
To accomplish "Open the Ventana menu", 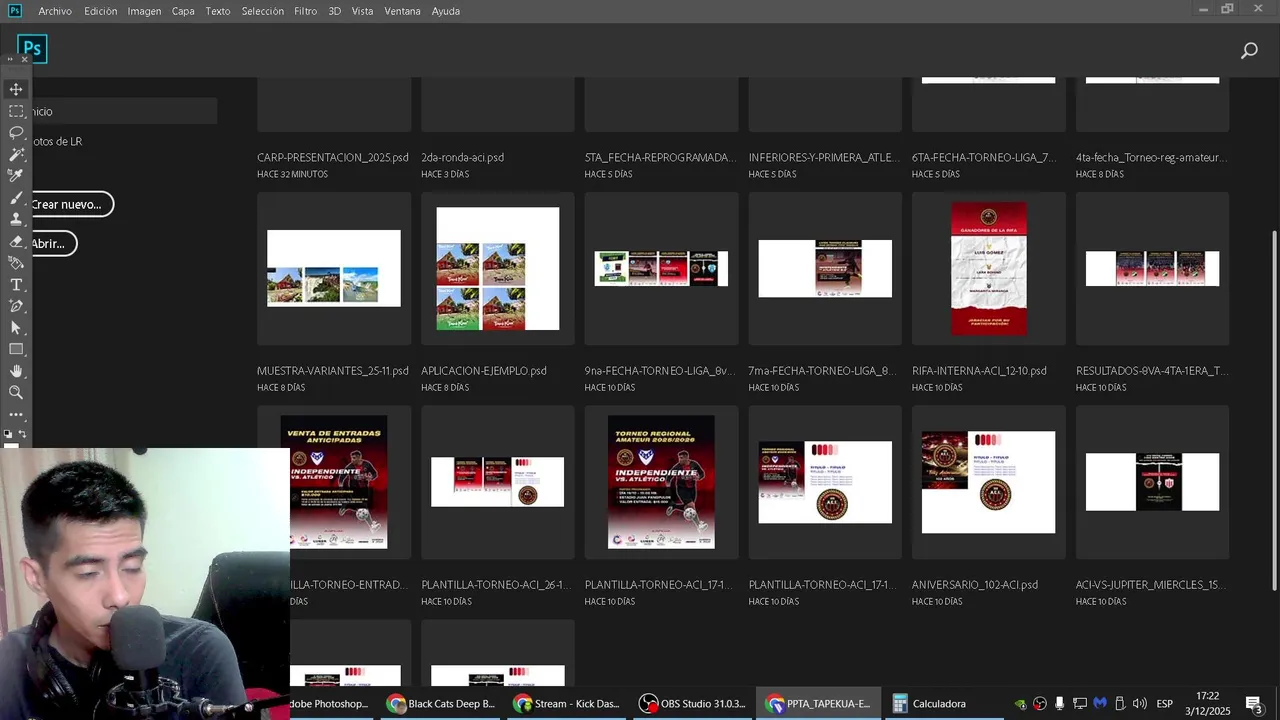I will 402,11.
